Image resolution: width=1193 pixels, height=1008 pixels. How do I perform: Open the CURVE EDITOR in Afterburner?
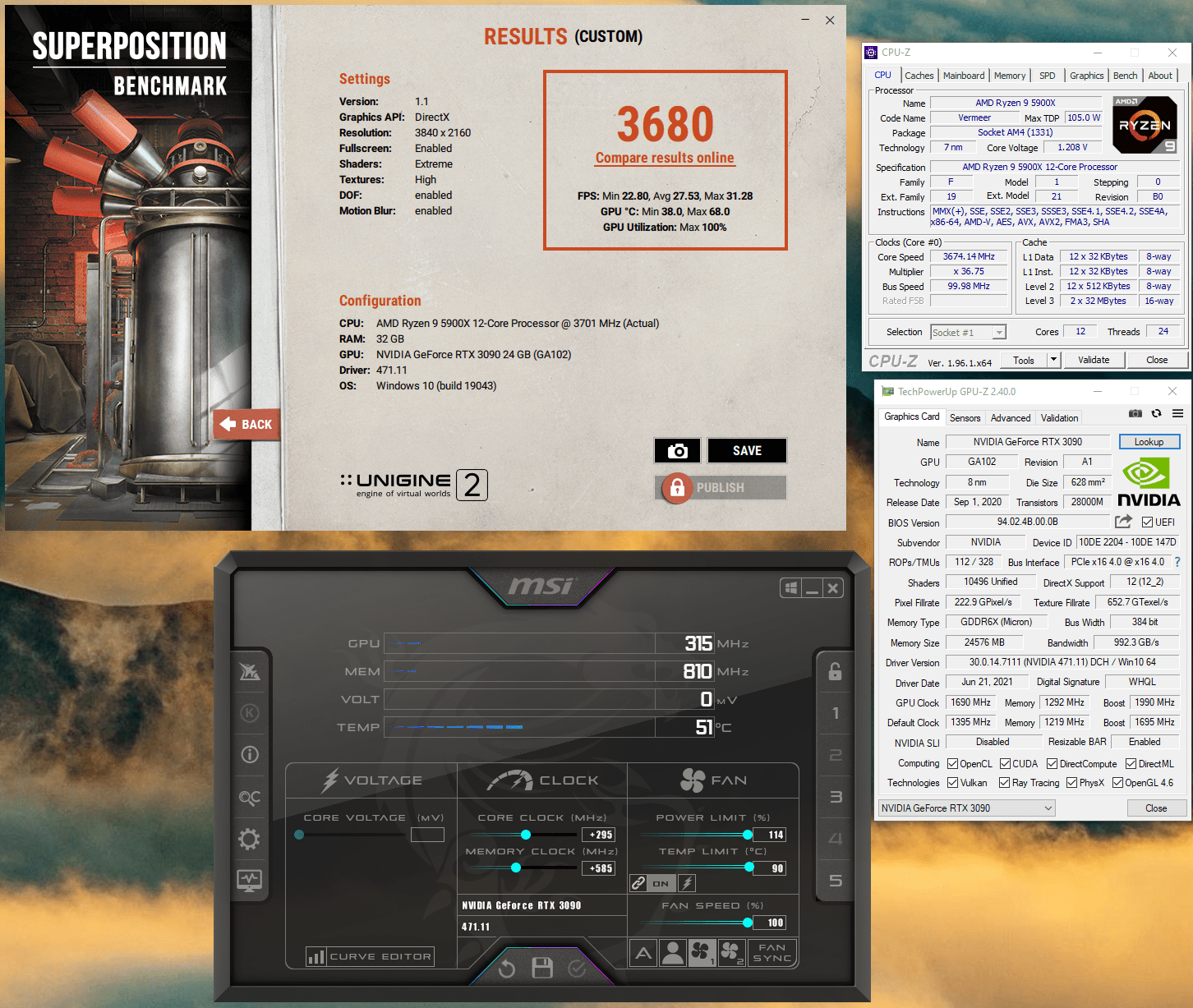(369, 956)
